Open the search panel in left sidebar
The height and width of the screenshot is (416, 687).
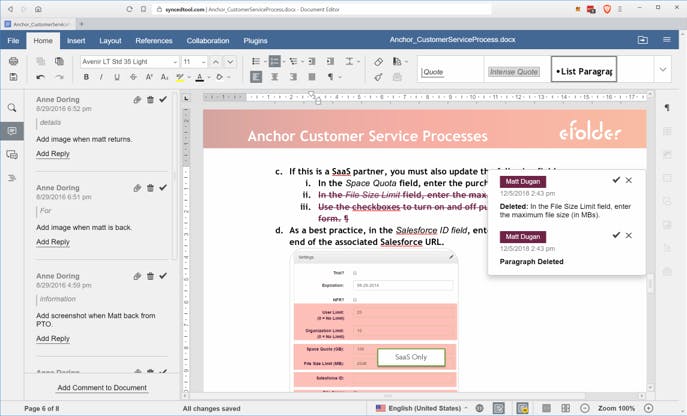click(12, 108)
